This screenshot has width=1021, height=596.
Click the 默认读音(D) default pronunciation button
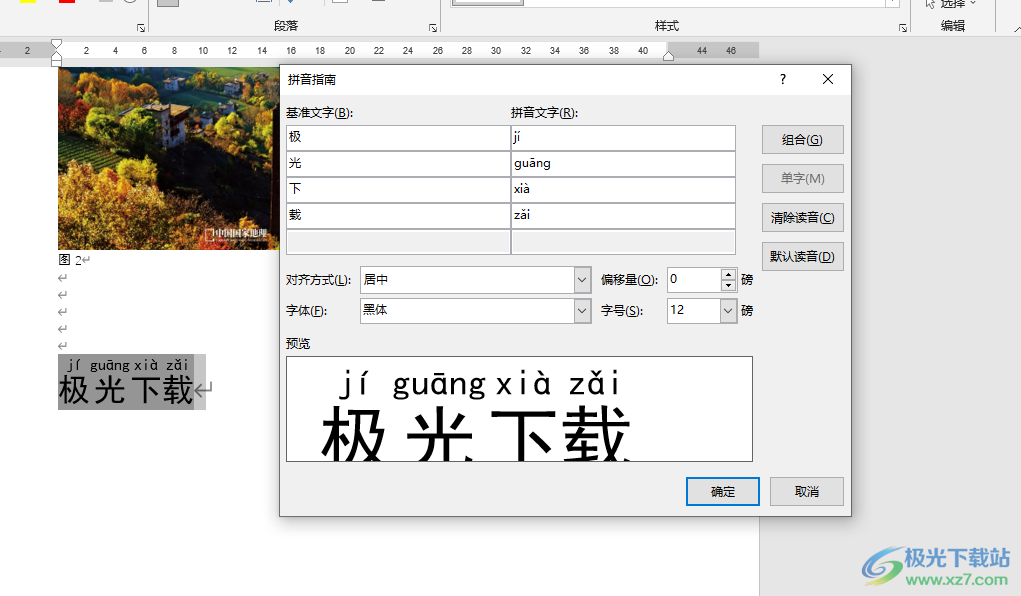pyautogui.click(x=802, y=257)
